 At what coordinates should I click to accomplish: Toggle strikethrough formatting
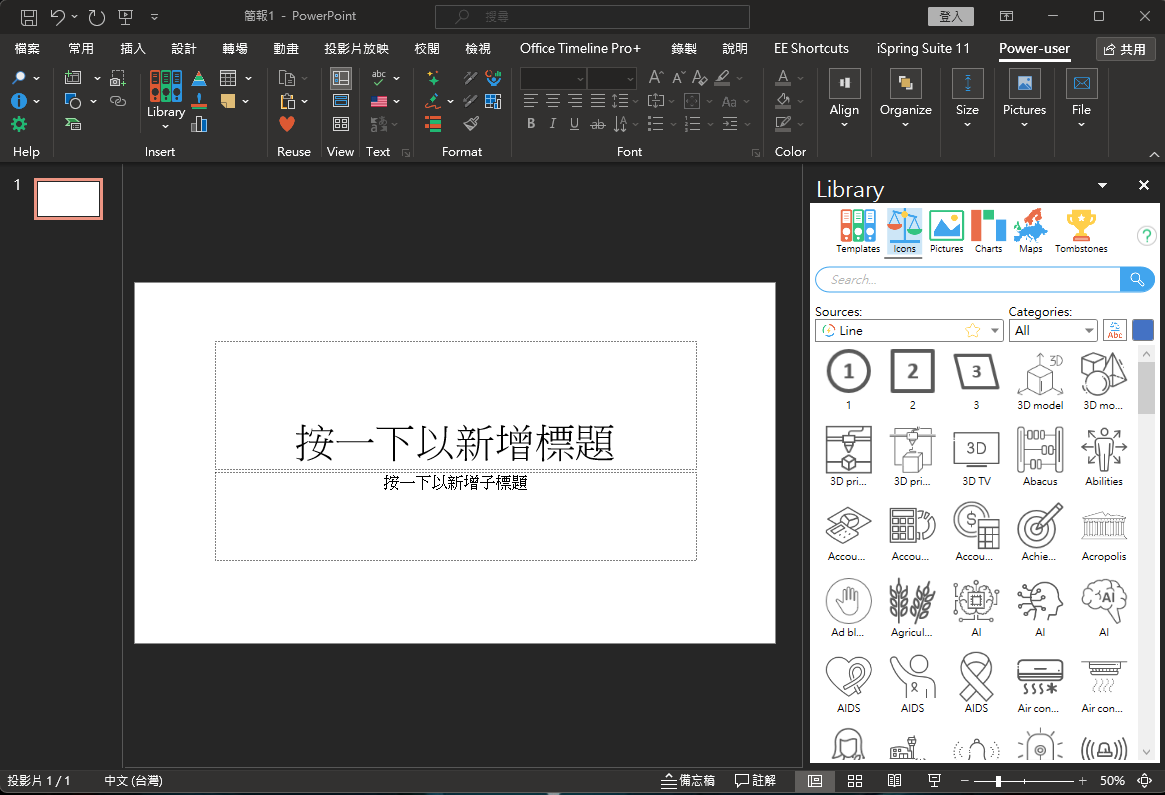pyautogui.click(x=597, y=124)
